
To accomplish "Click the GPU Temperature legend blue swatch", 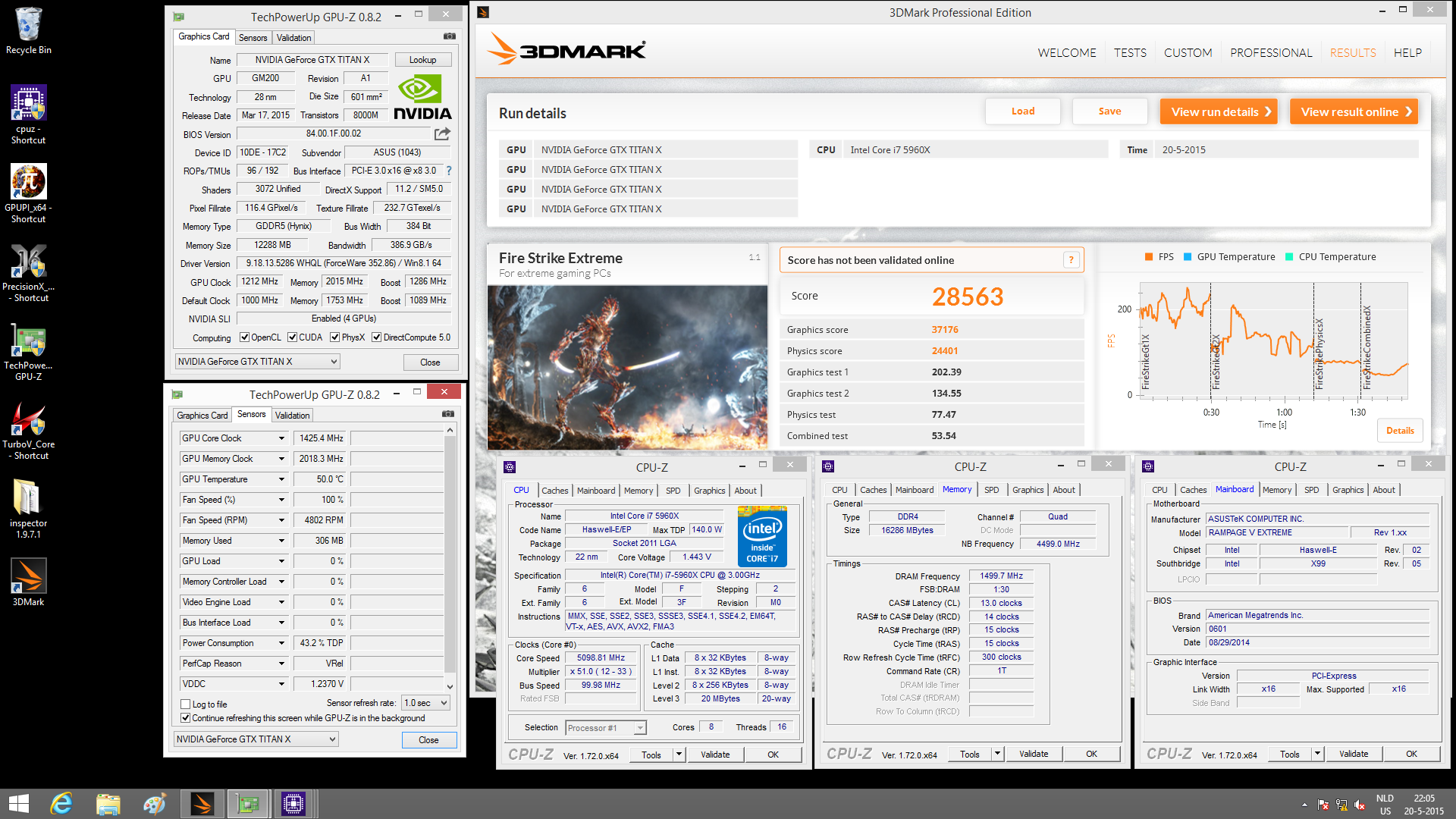I will pos(1188,257).
